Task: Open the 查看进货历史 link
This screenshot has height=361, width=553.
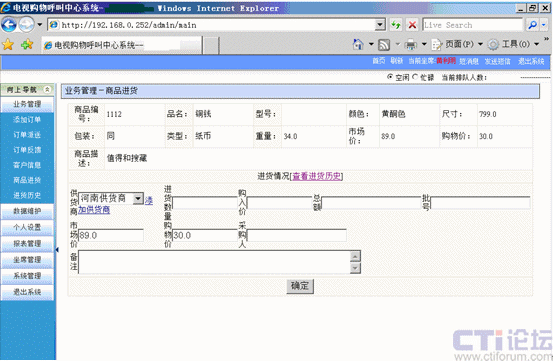Action: click(317, 176)
